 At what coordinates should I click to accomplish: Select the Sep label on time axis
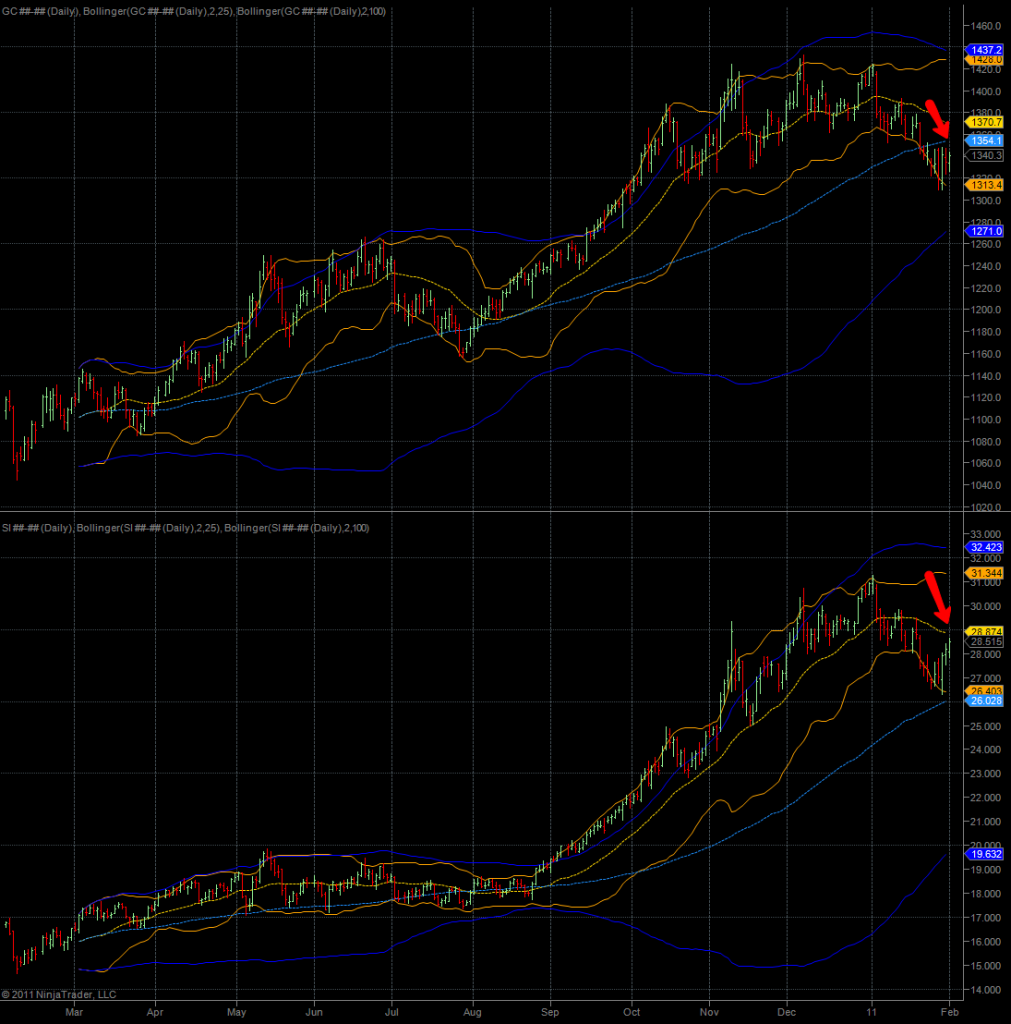[x=548, y=1010]
